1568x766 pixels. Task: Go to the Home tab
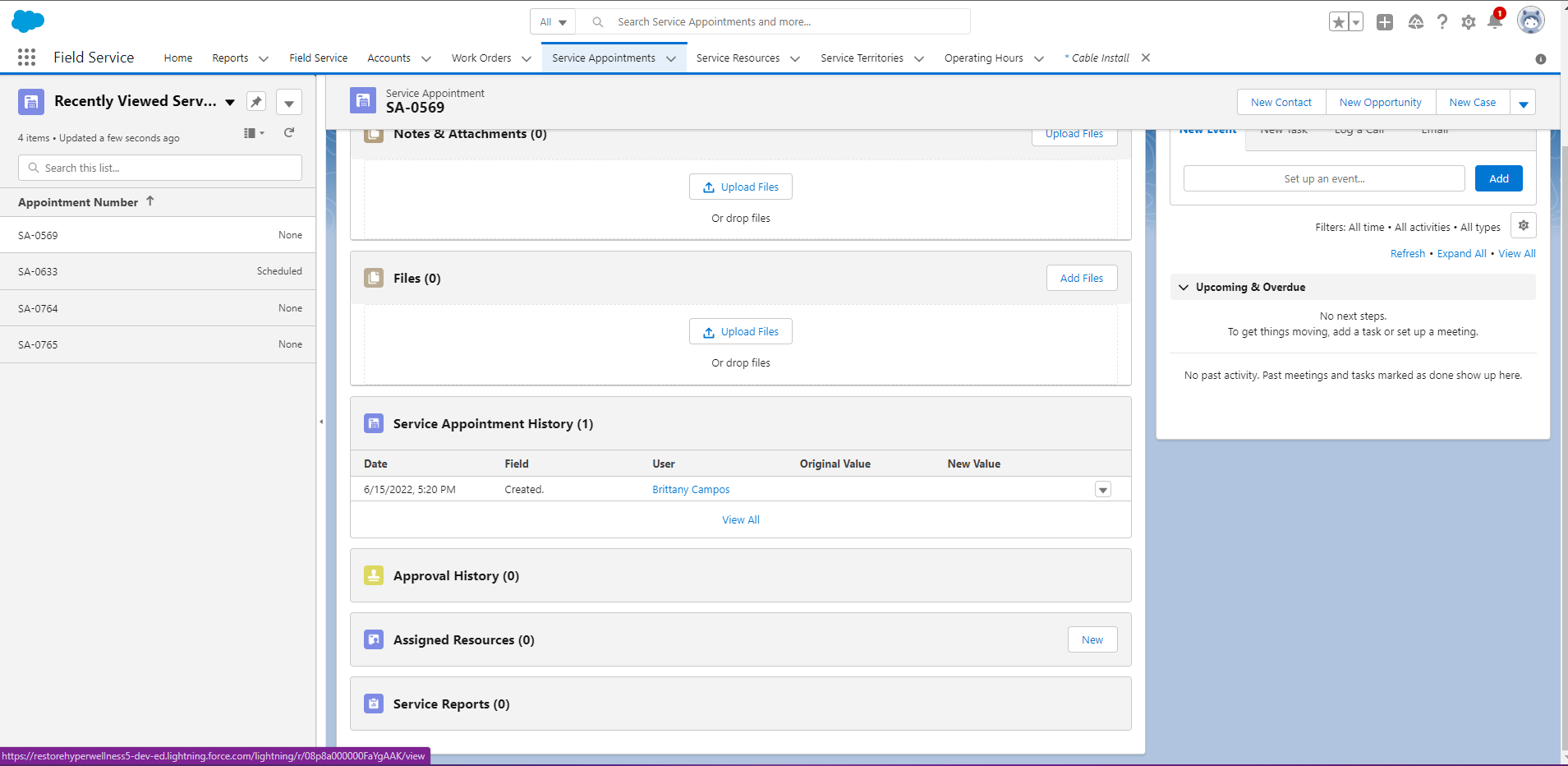coord(178,58)
